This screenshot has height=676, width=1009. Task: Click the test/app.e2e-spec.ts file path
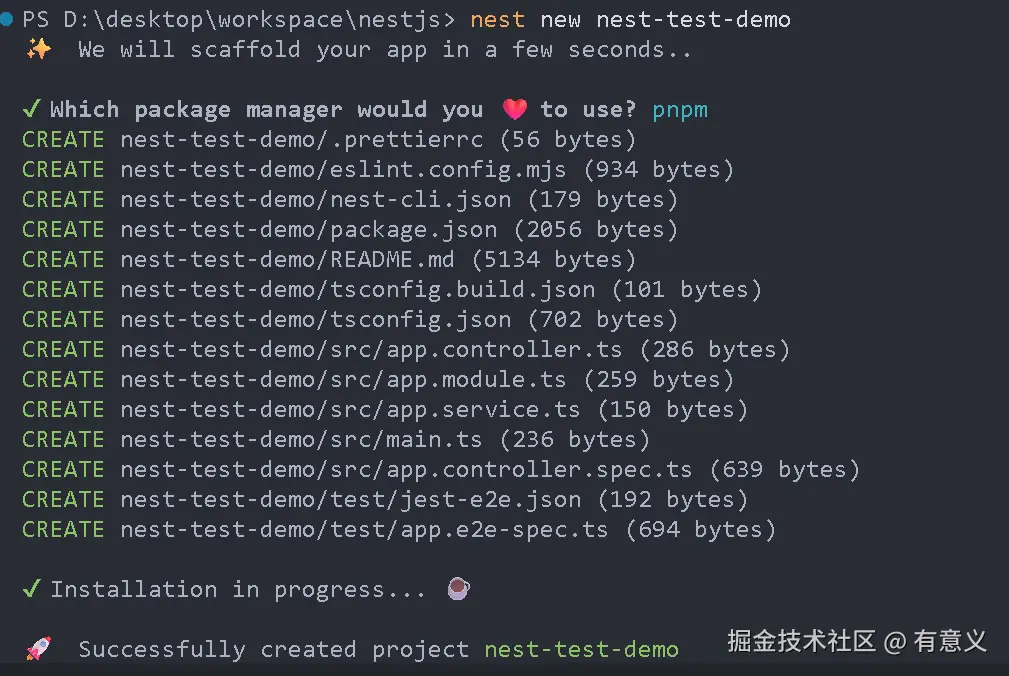364,530
